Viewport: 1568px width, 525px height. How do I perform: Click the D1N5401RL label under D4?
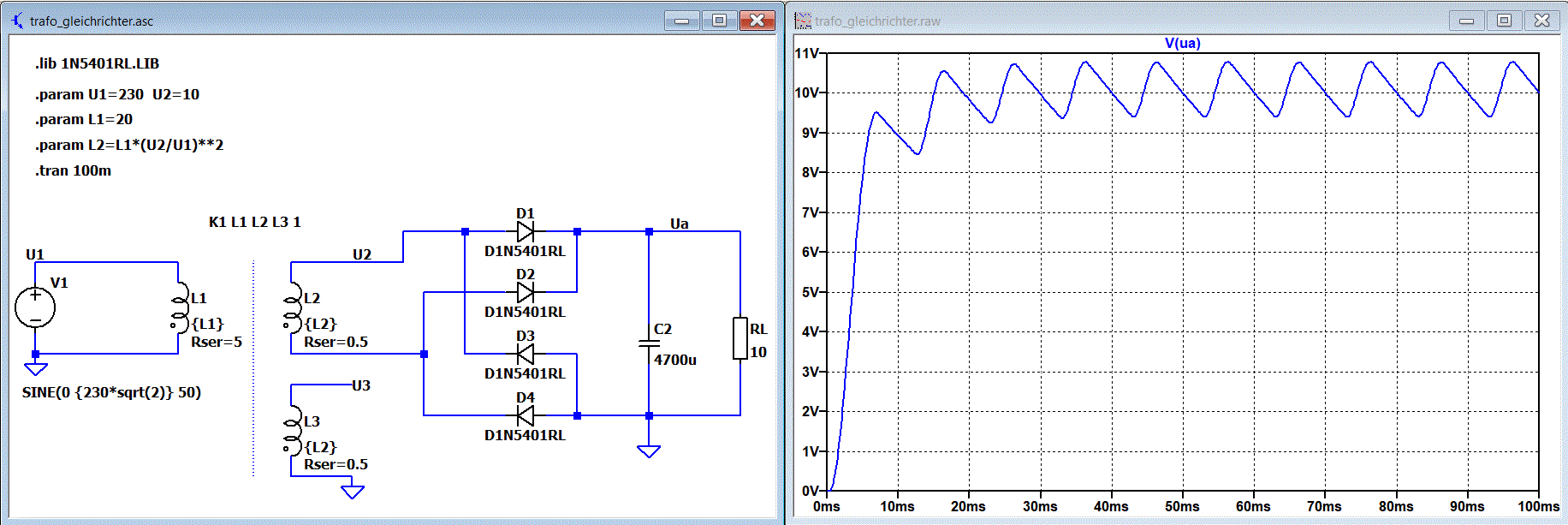click(x=525, y=435)
